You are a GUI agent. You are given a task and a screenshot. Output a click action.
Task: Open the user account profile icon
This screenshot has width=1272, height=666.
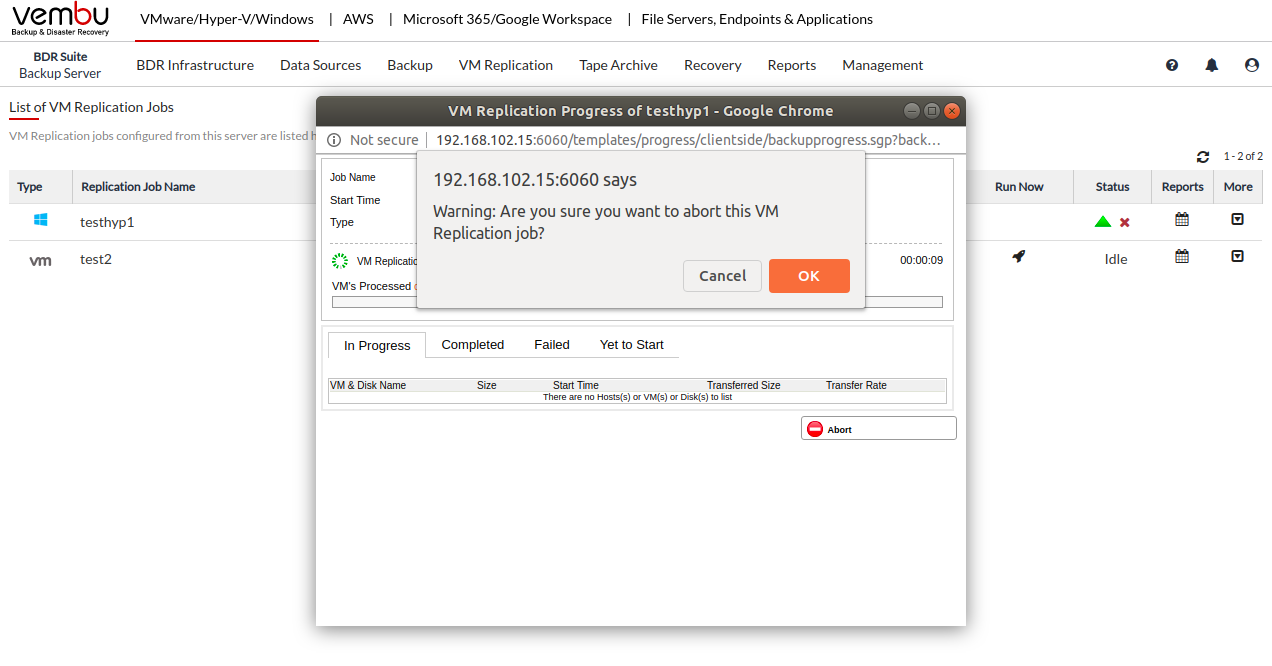[x=1252, y=65]
